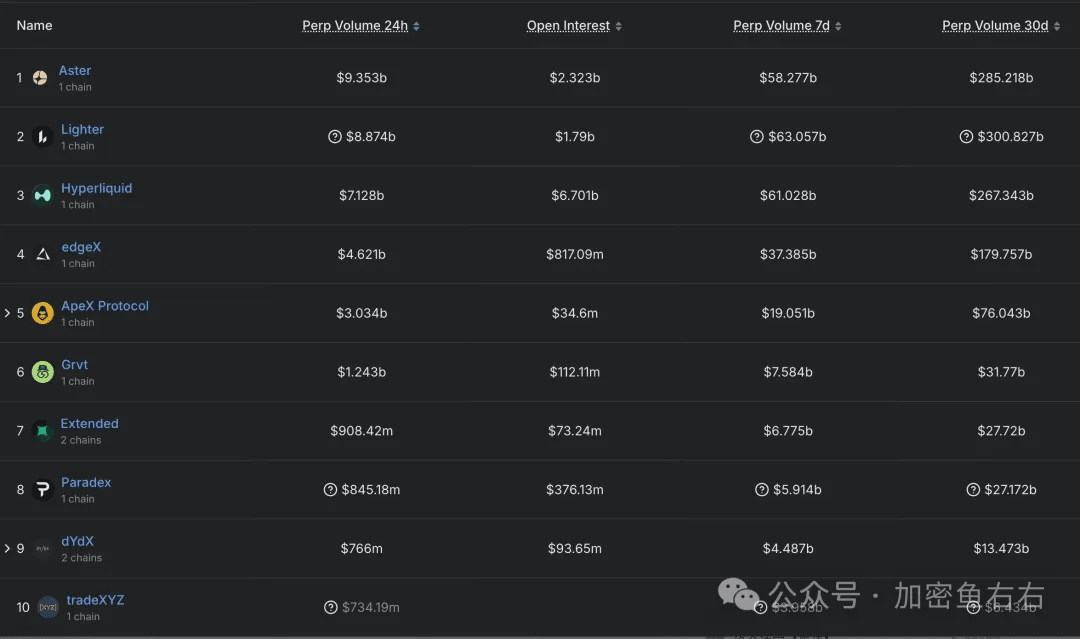Click the Aster protocol logo icon
Screen dimensions: 1080x639
point(40,78)
